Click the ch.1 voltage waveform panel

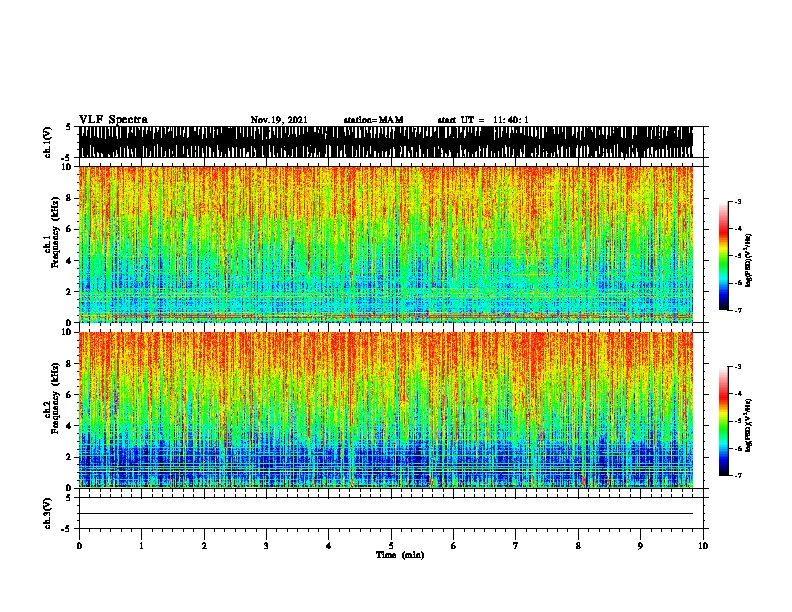[x=385, y=142]
